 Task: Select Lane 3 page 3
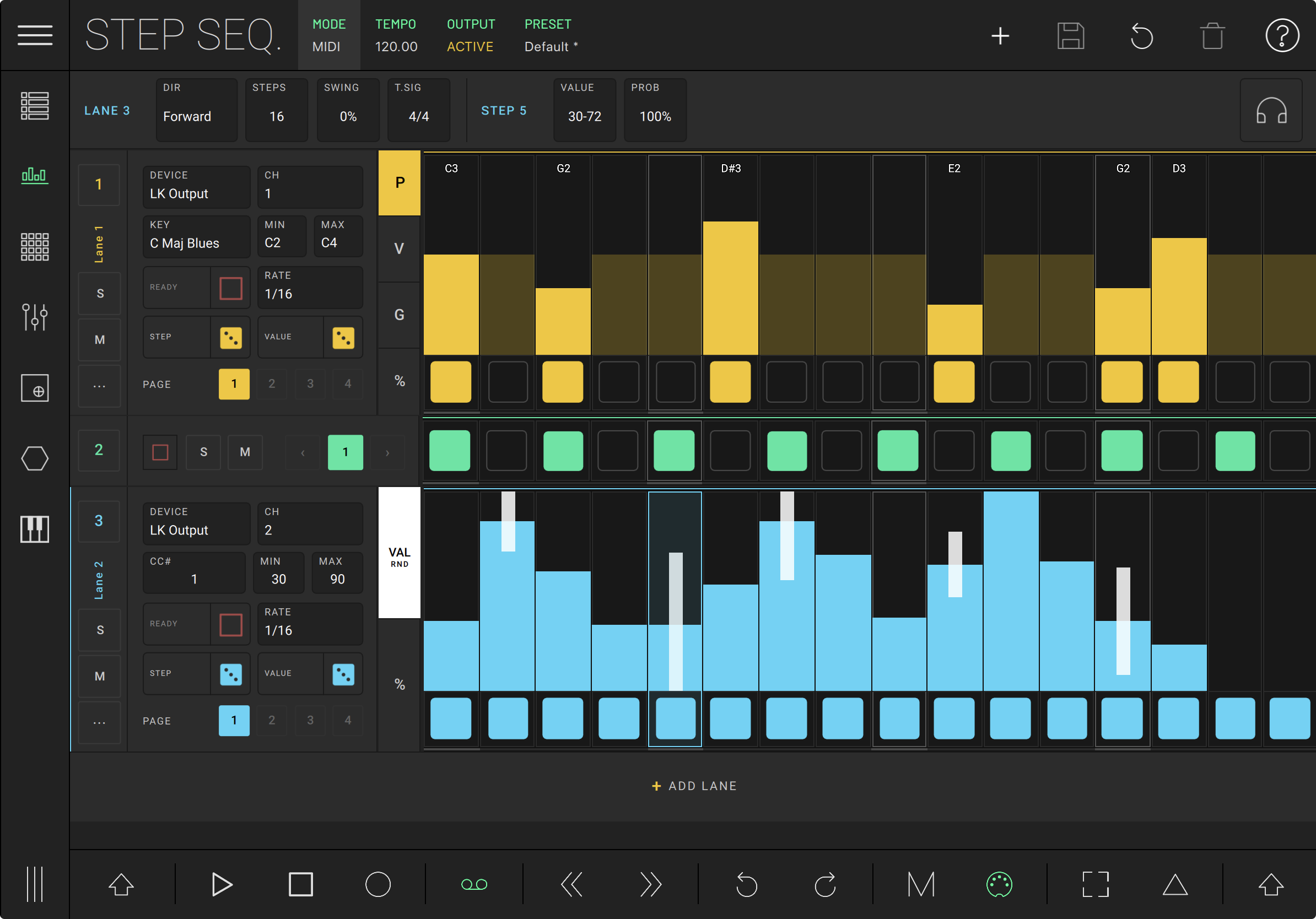click(310, 720)
